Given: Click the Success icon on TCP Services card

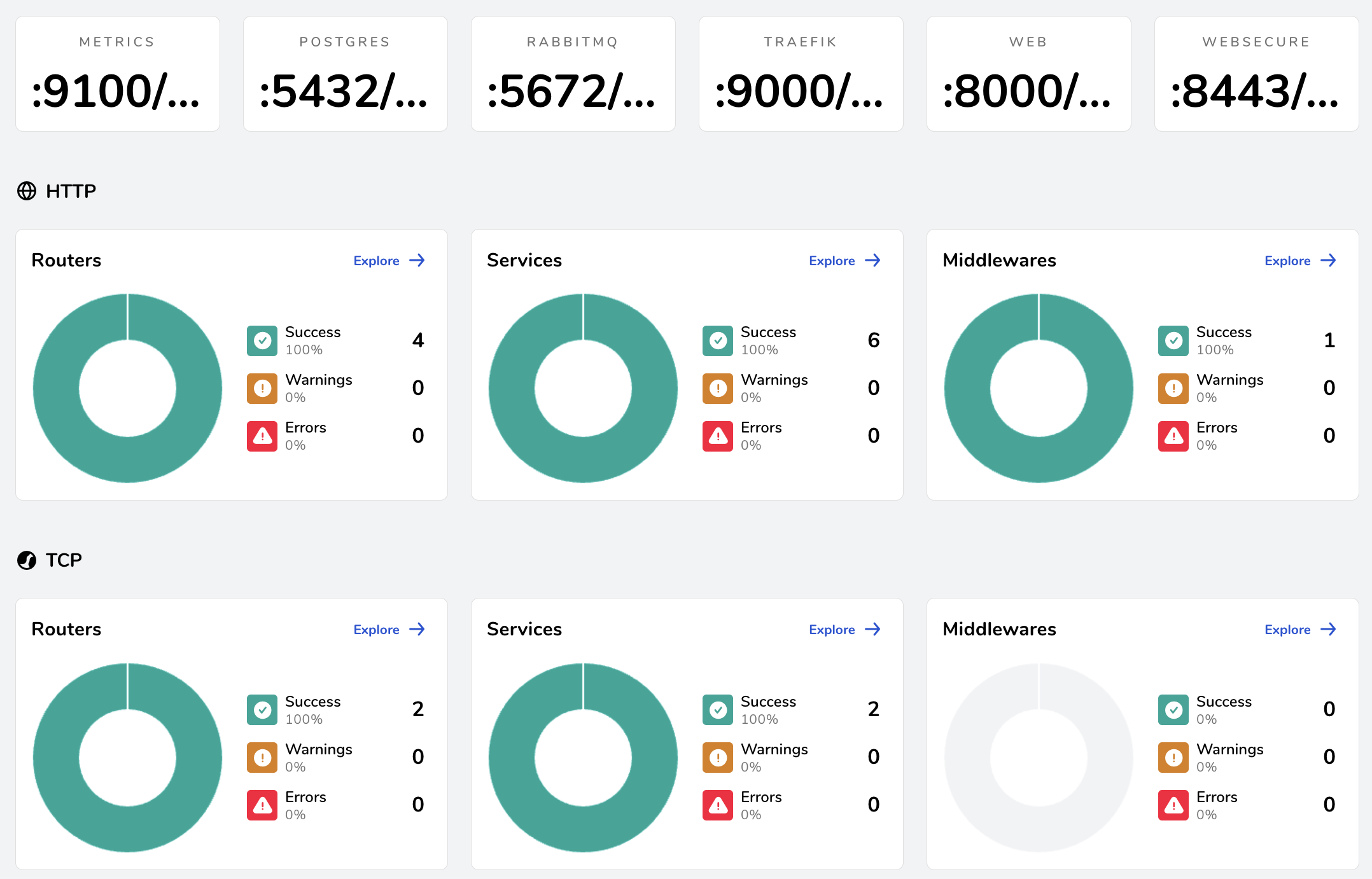Looking at the screenshot, I should (717, 710).
